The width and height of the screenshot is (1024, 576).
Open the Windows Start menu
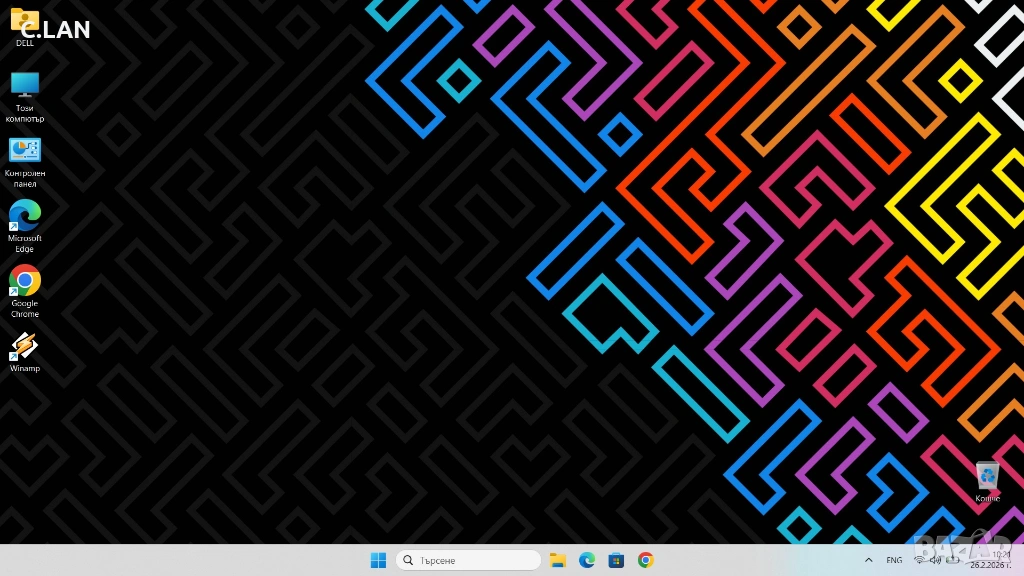coord(379,560)
